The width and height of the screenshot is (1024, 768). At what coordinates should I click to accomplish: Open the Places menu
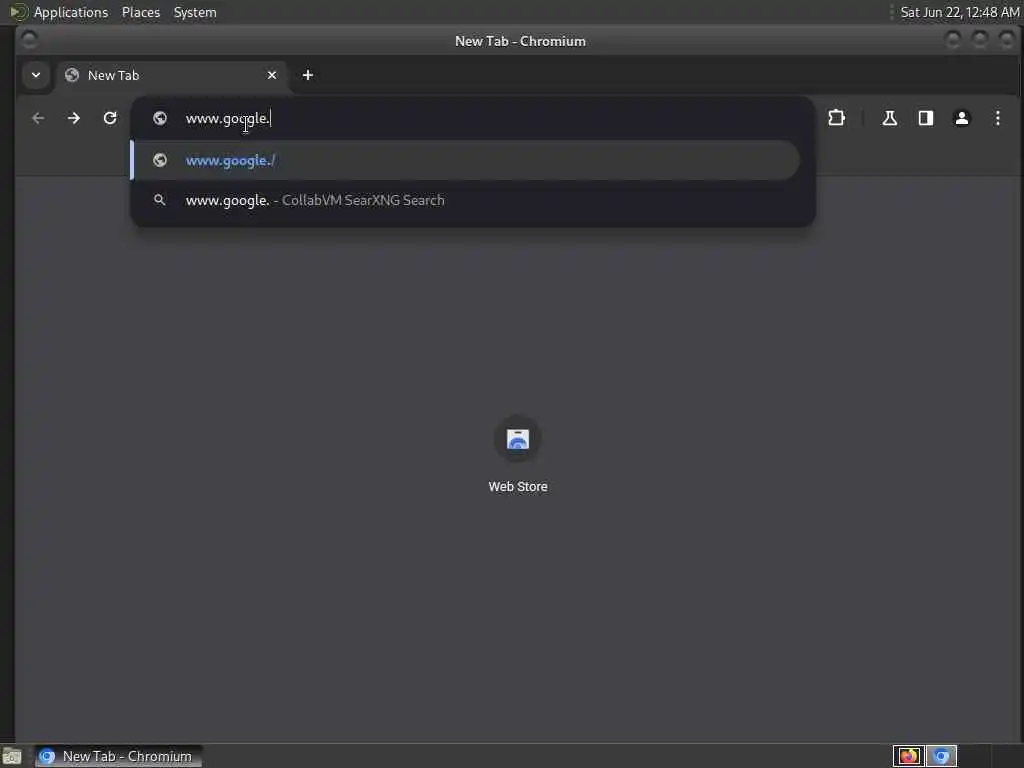140,12
